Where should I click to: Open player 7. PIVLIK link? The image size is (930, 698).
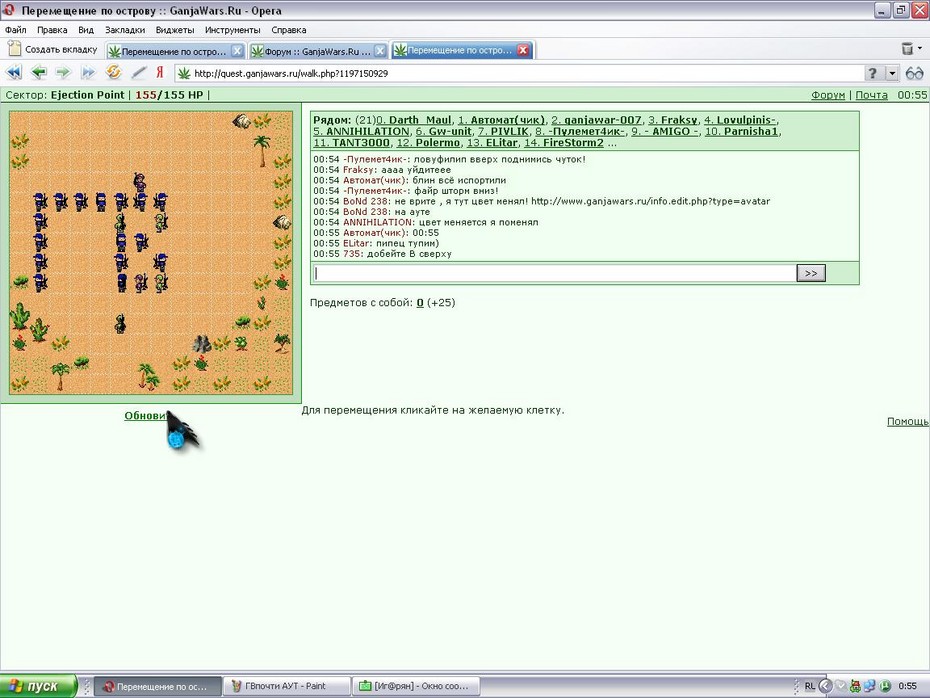(504, 131)
